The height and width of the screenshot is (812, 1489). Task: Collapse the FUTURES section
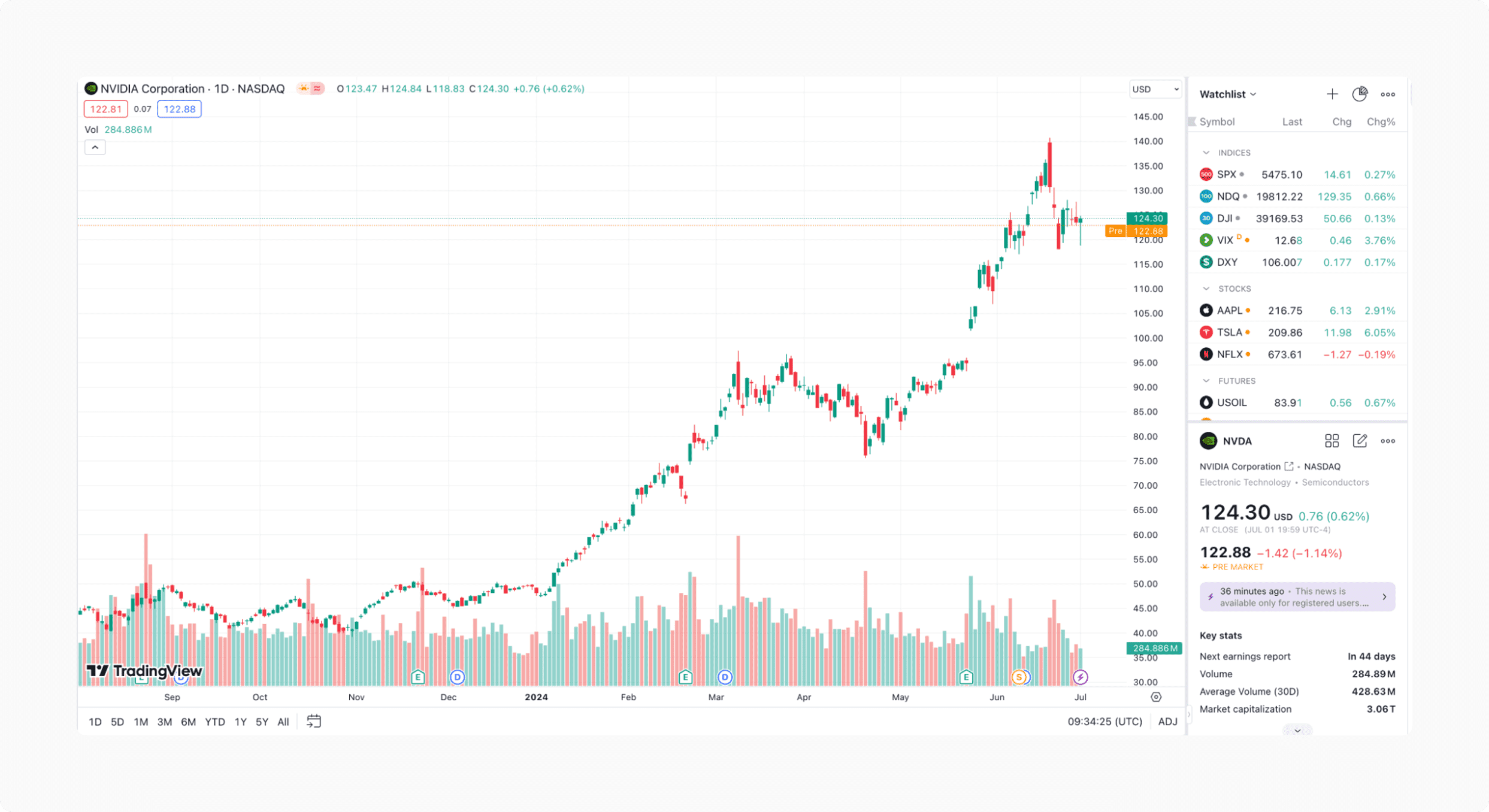(1206, 380)
